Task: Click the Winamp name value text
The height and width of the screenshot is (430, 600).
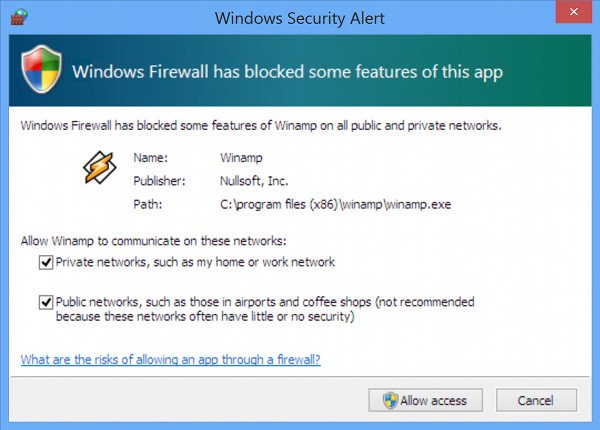Action: coord(239,158)
